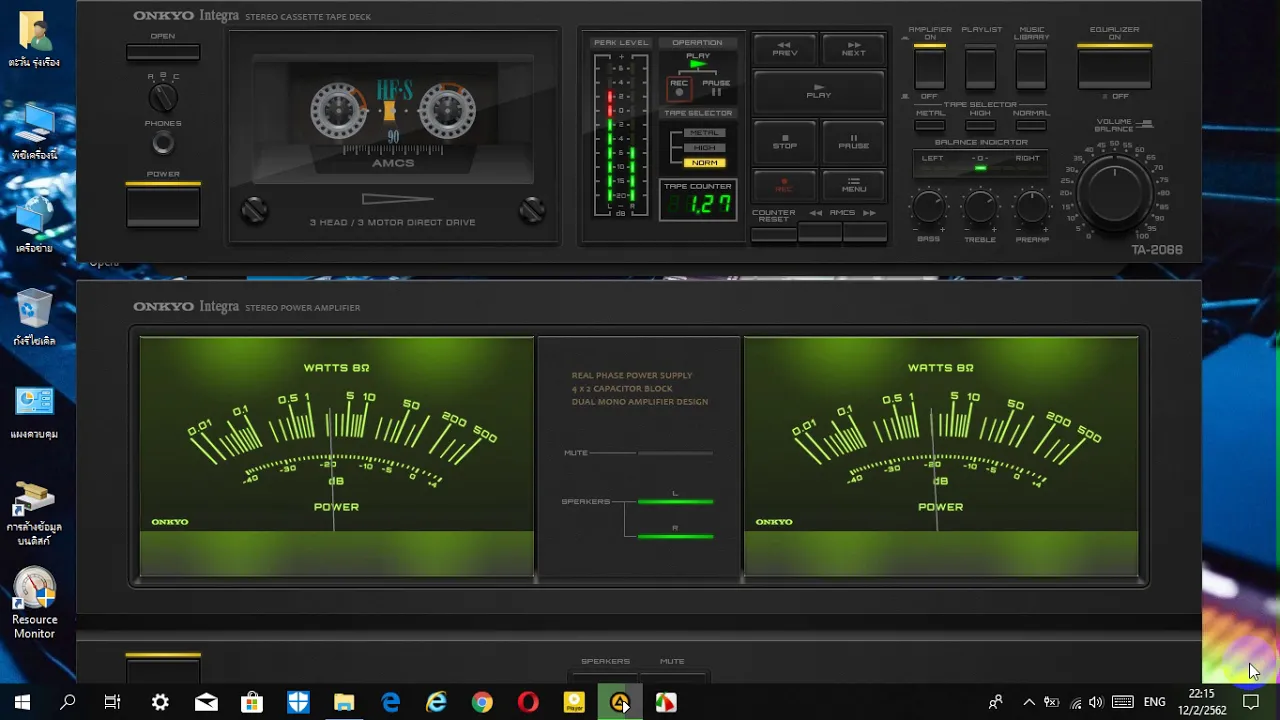This screenshot has height=720, width=1280.
Task: Open Windows Defender shield in taskbar
Action: (298, 703)
